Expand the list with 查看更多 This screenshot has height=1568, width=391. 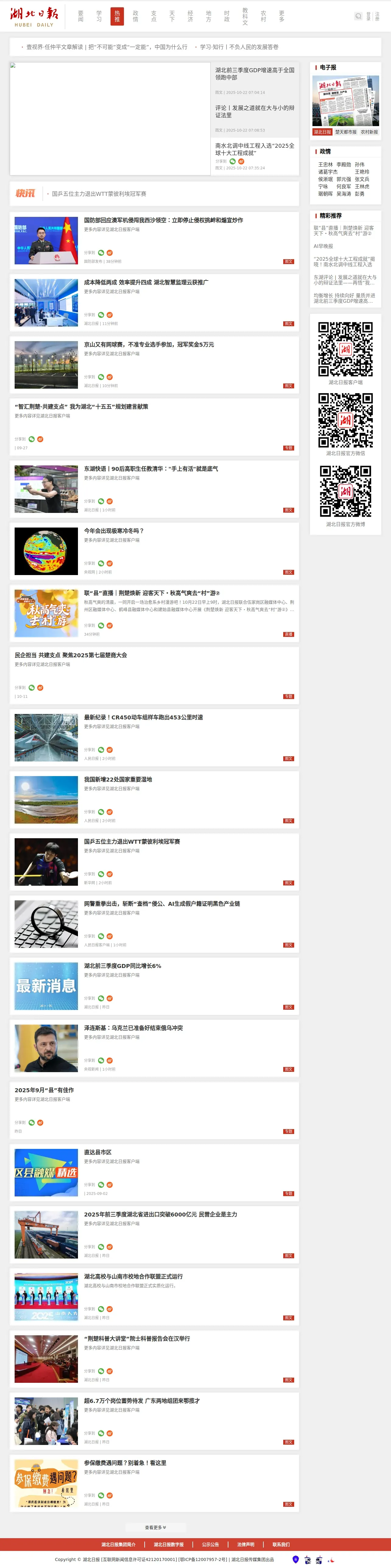pyautogui.click(x=155, y=1527)
